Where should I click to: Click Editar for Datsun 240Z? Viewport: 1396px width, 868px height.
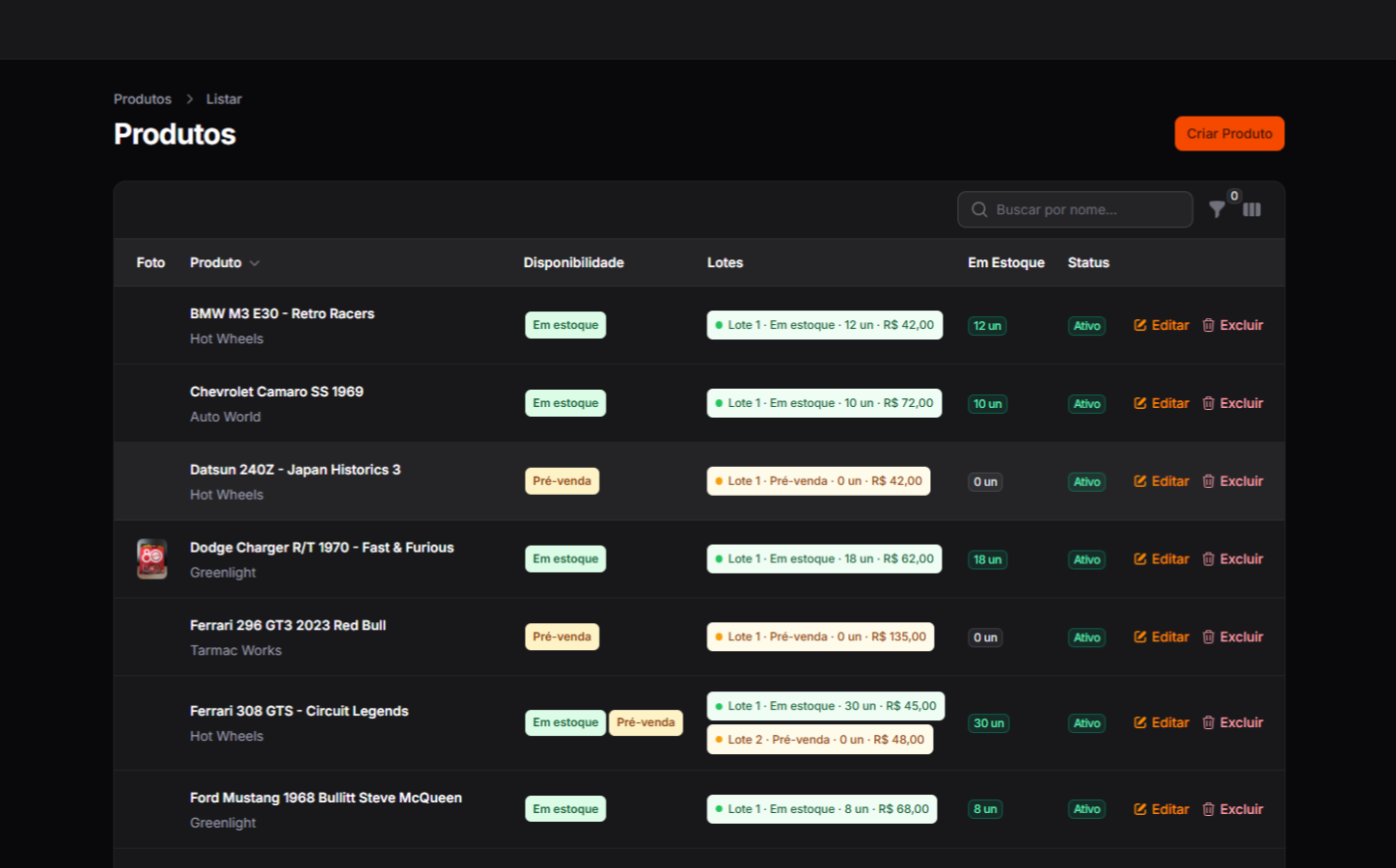pyautogui.click(x=1162, y=481)
